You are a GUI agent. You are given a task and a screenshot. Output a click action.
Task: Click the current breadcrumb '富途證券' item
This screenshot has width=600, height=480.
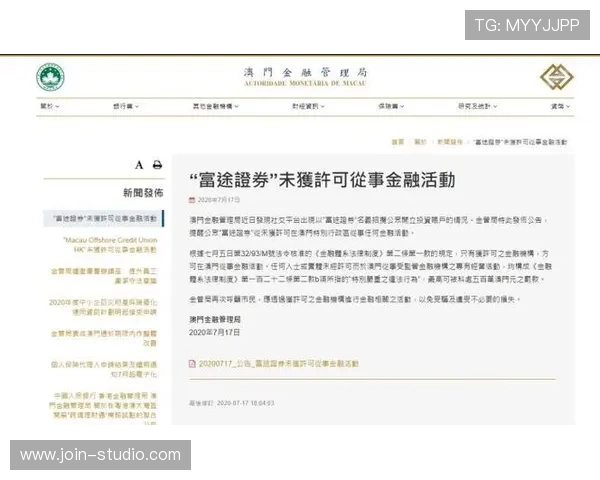coord(520,142)
